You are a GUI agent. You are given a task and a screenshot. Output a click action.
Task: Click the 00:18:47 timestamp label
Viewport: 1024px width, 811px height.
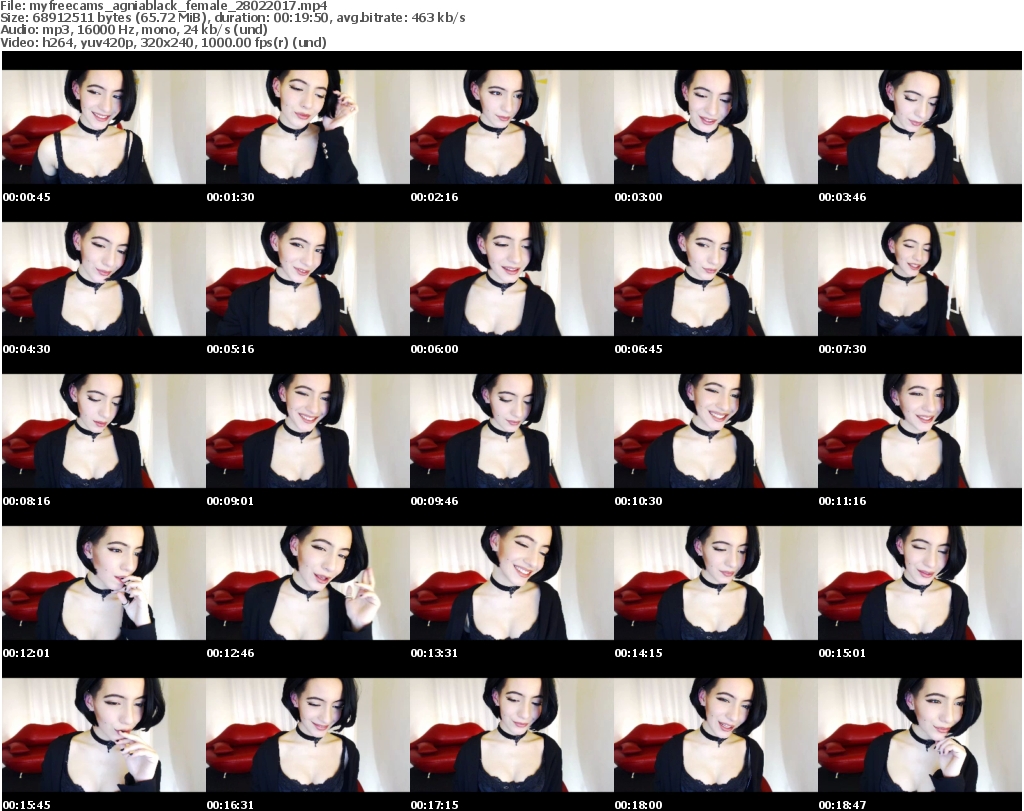click(x=842, y=805)
